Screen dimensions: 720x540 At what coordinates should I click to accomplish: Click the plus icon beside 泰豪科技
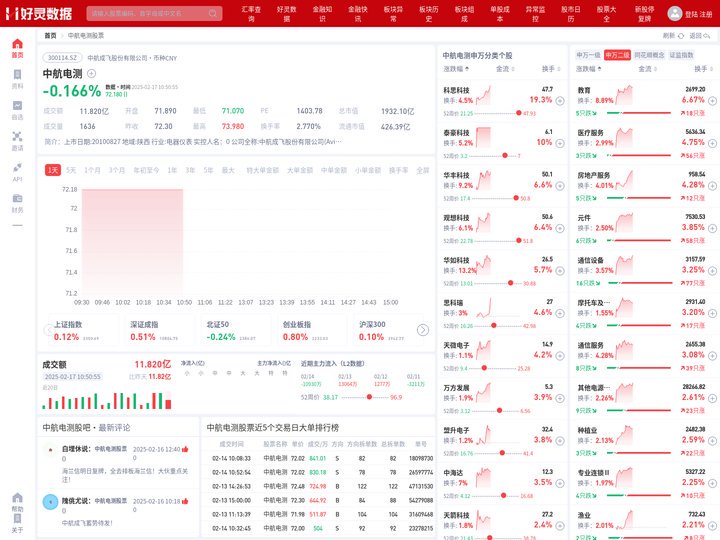point(560,143)
